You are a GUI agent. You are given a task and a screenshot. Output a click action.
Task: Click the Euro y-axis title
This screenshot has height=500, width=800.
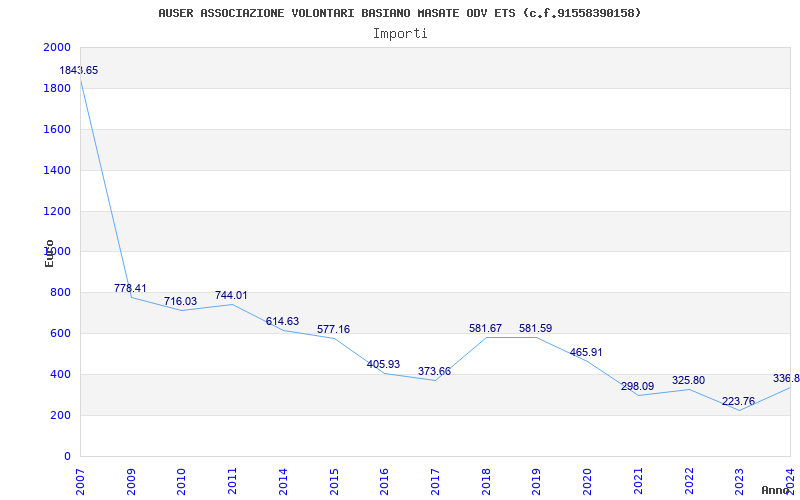click(49, 253)
